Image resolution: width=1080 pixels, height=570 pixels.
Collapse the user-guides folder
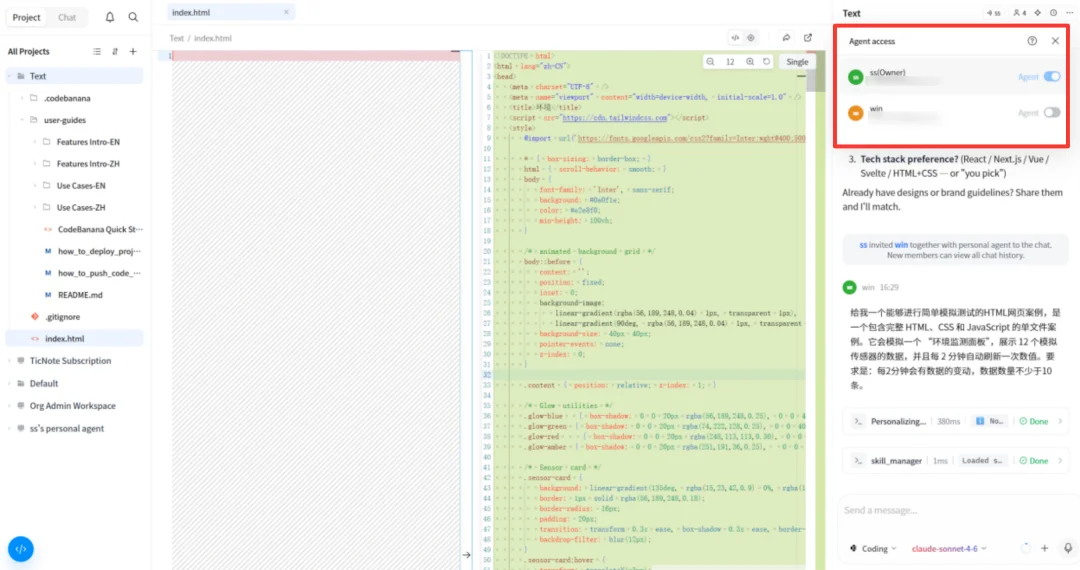coord(21,120)
